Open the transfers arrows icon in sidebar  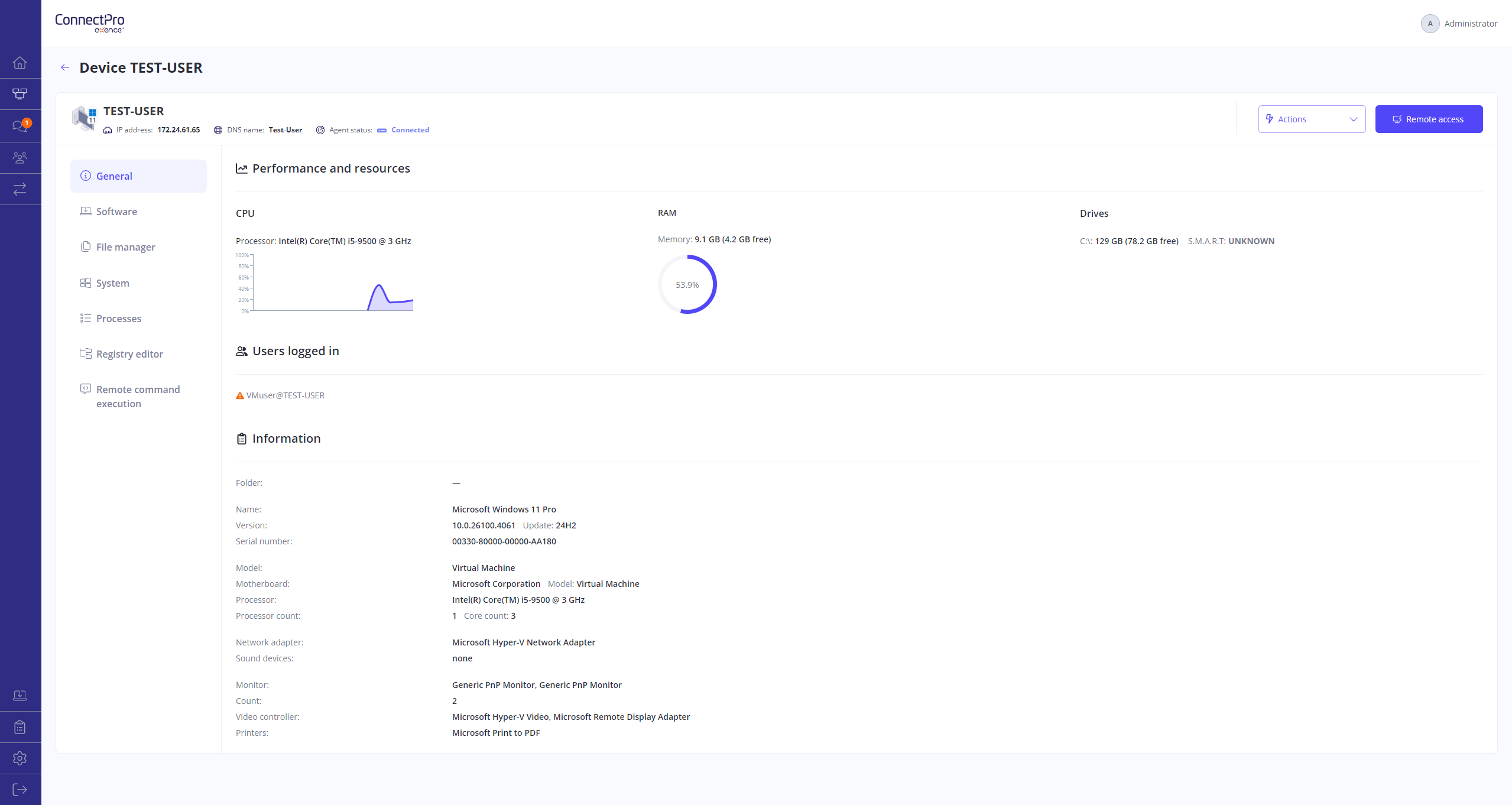[20, 189]
